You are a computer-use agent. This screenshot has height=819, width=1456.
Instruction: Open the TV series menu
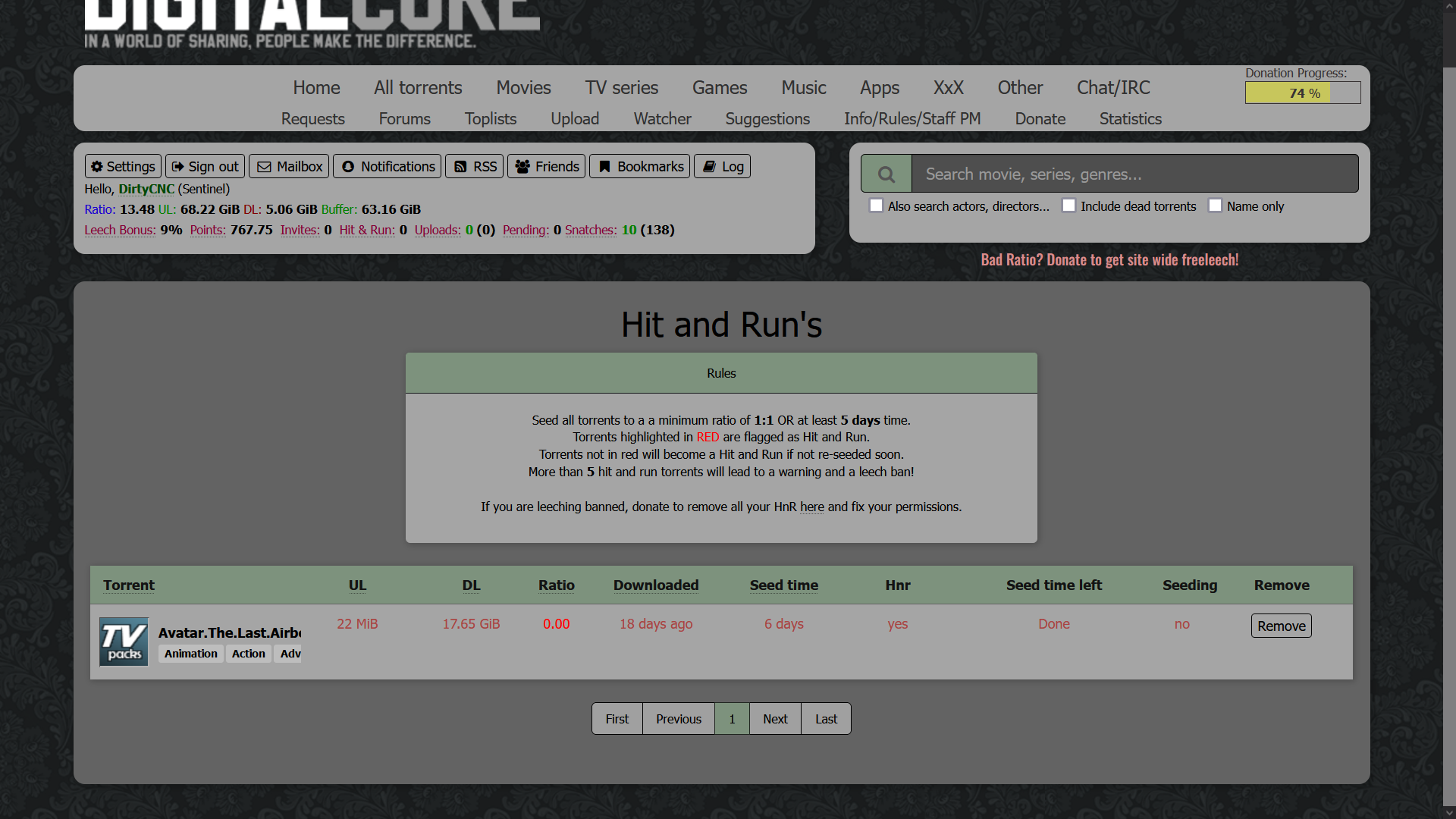(621, 88)
